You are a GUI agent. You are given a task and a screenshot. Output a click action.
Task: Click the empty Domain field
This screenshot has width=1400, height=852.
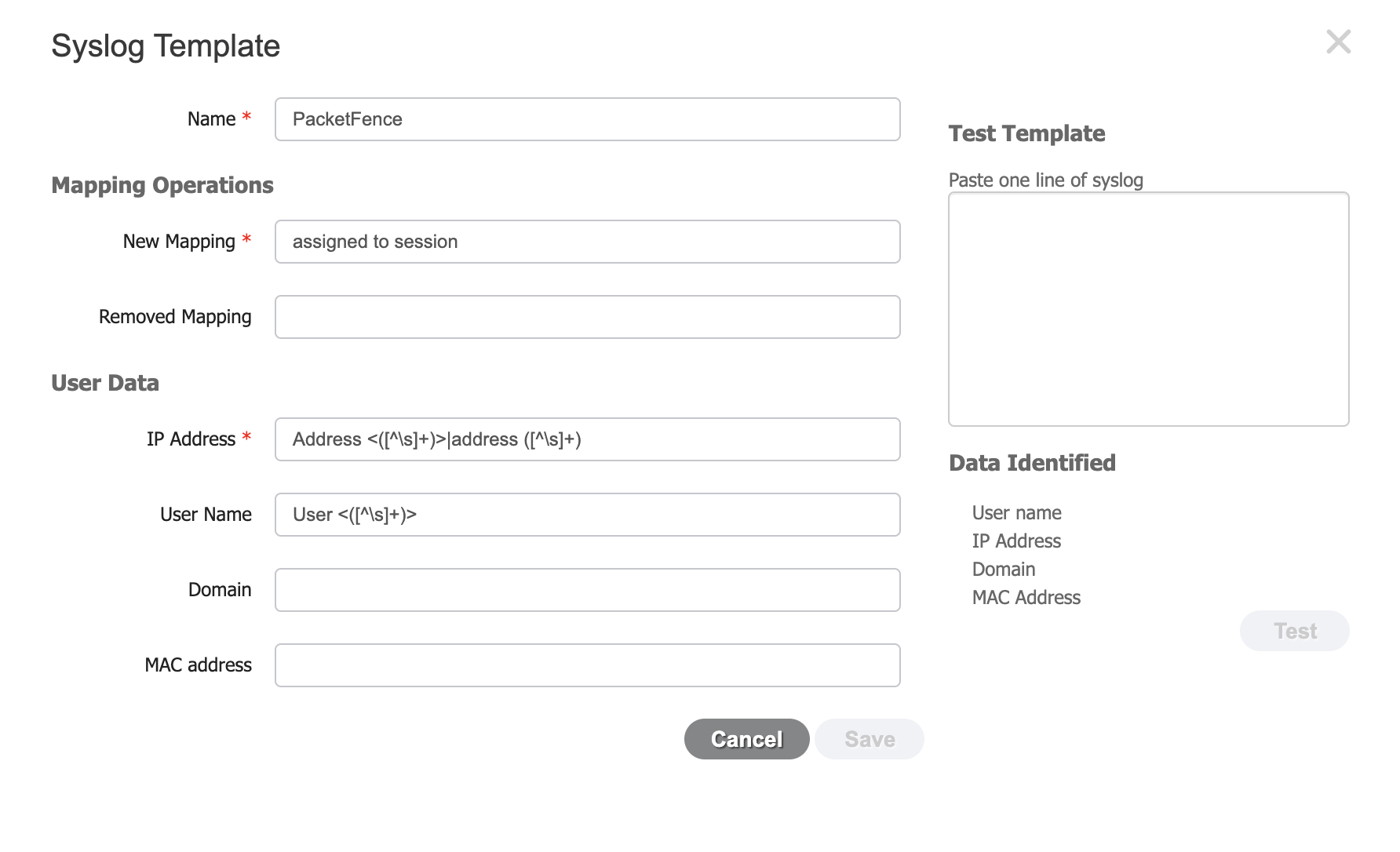tap(587, 589)
